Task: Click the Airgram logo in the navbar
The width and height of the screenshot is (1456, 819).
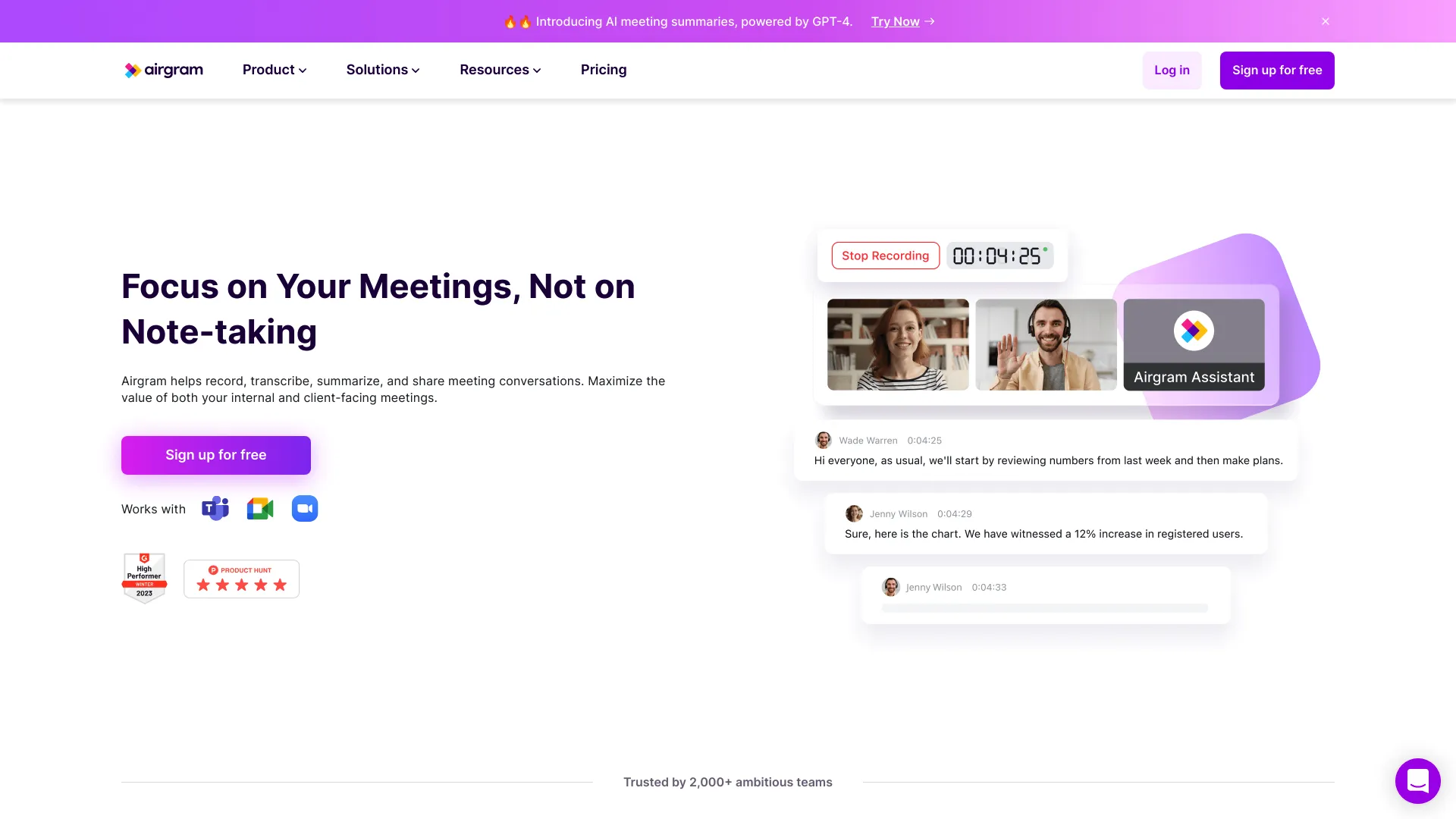Action: pos(164,70)
